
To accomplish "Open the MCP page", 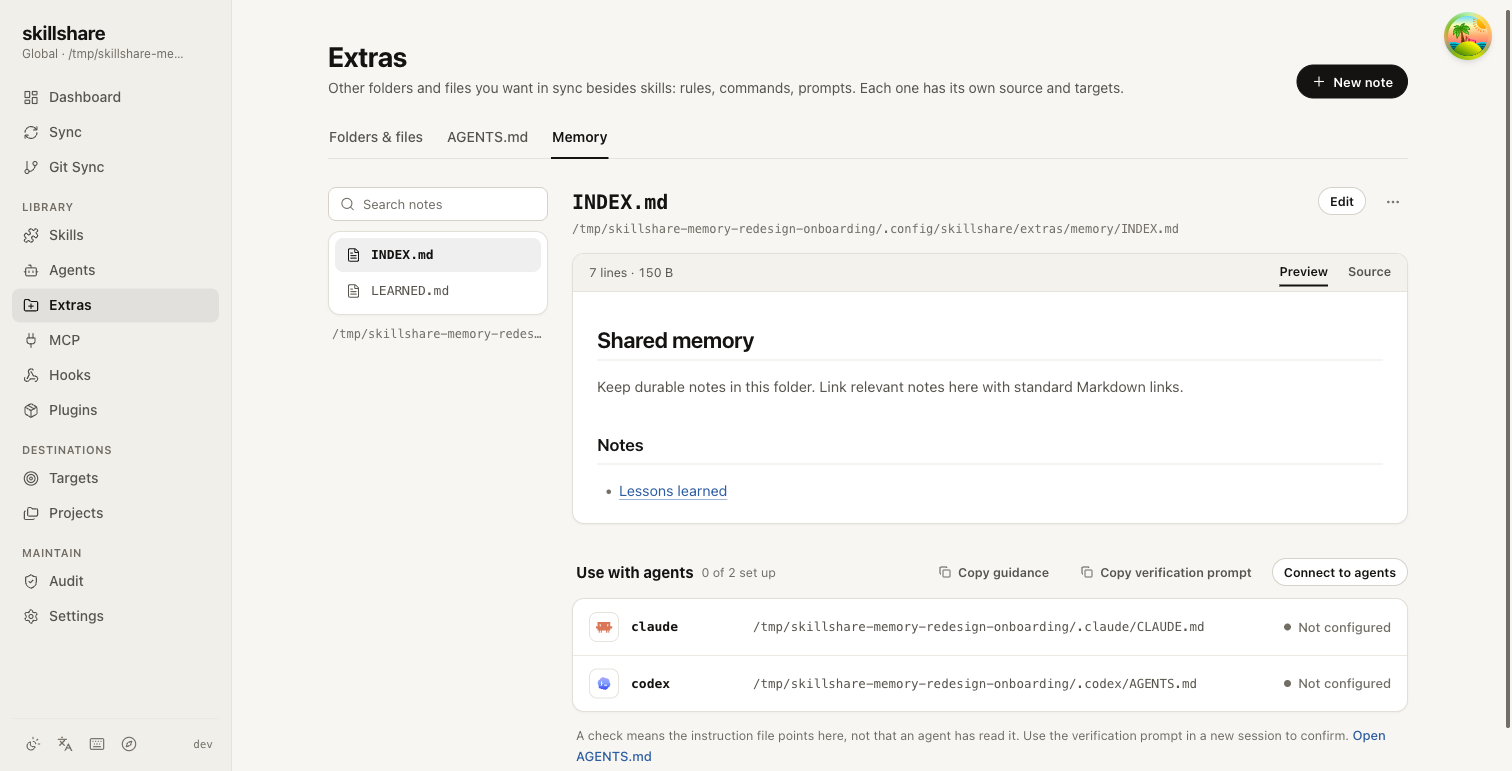I will [x=115, y=340].
